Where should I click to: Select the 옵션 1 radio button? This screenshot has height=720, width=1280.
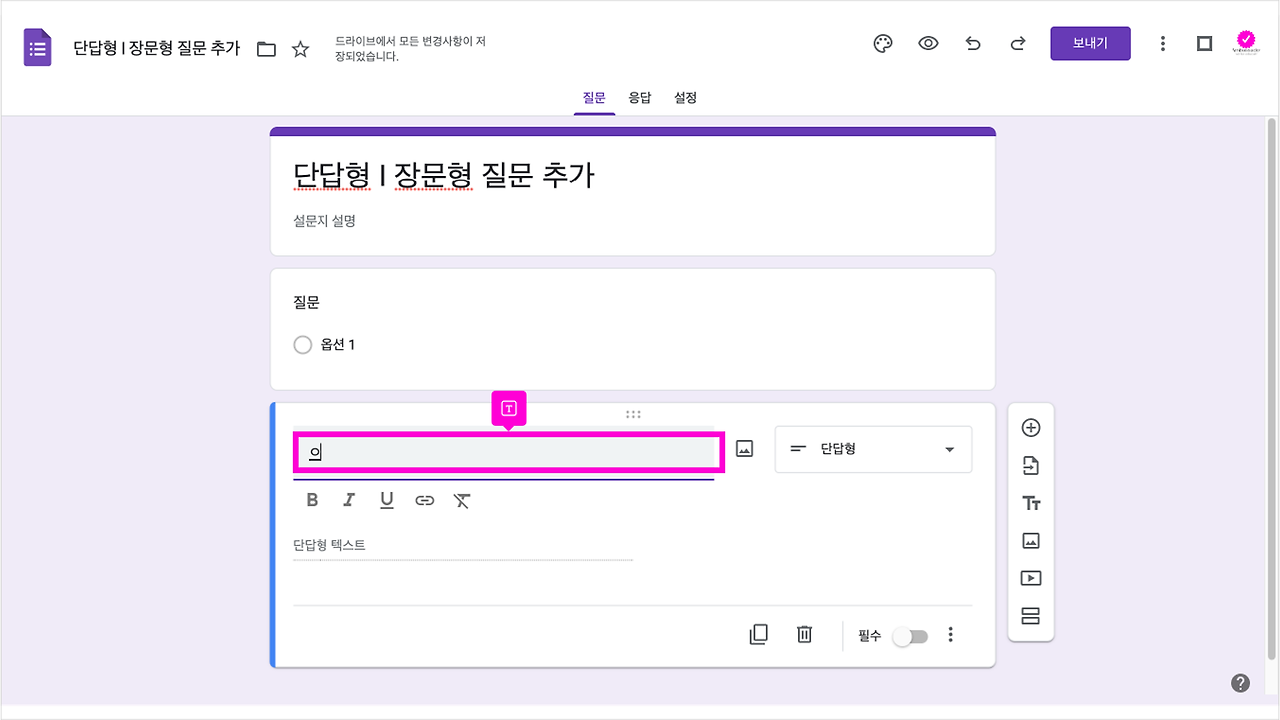(302, 344)
